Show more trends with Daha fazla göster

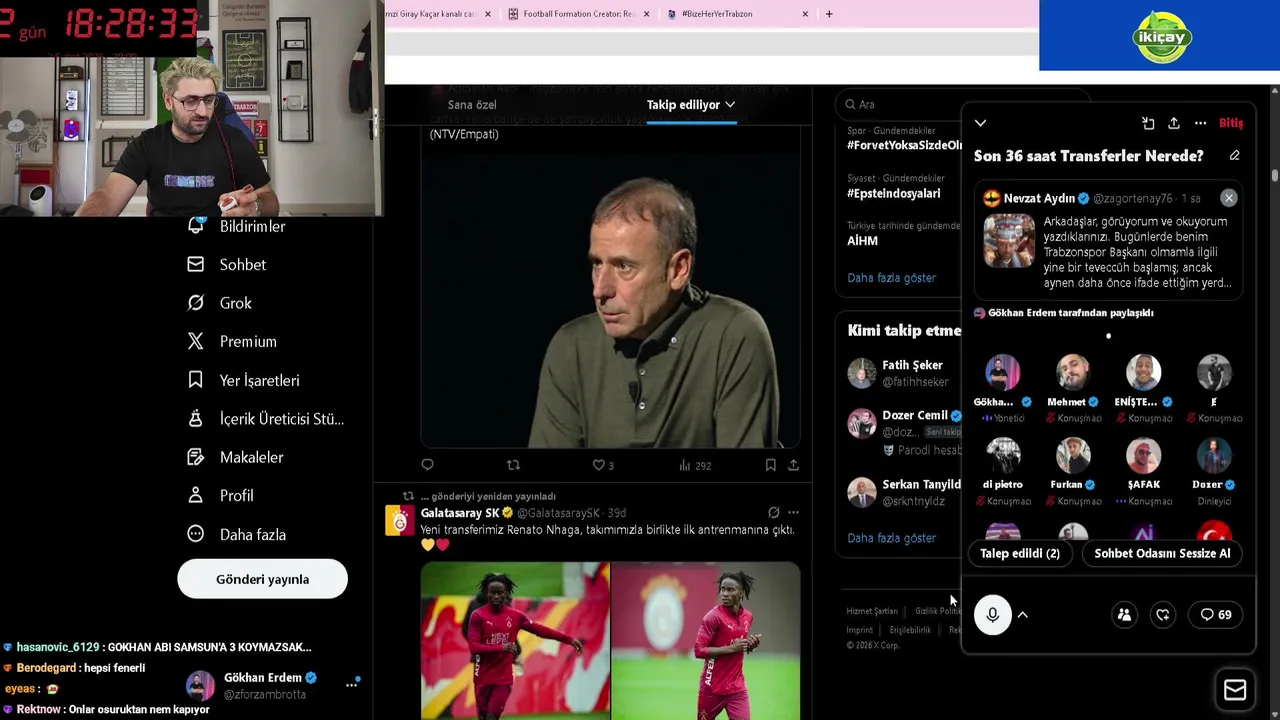pos(892,278)
